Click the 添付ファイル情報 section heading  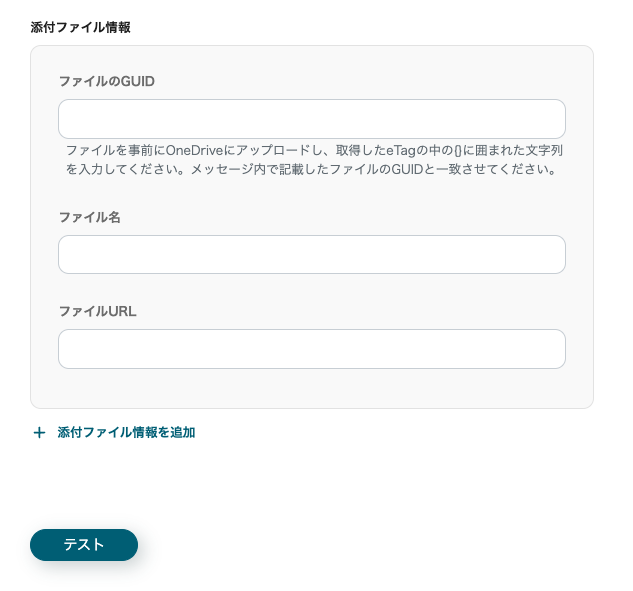[x=80, y=27]
